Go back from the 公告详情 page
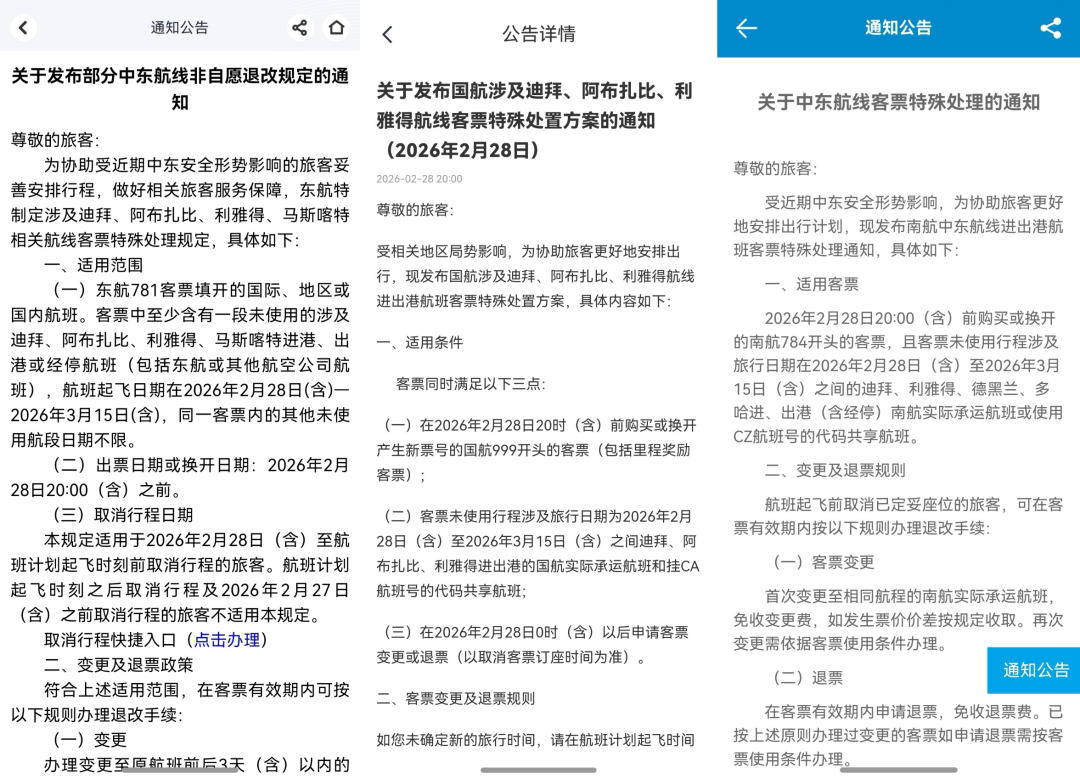The image size is (1080, 779). pyautogui.click(x=388, y=35)
